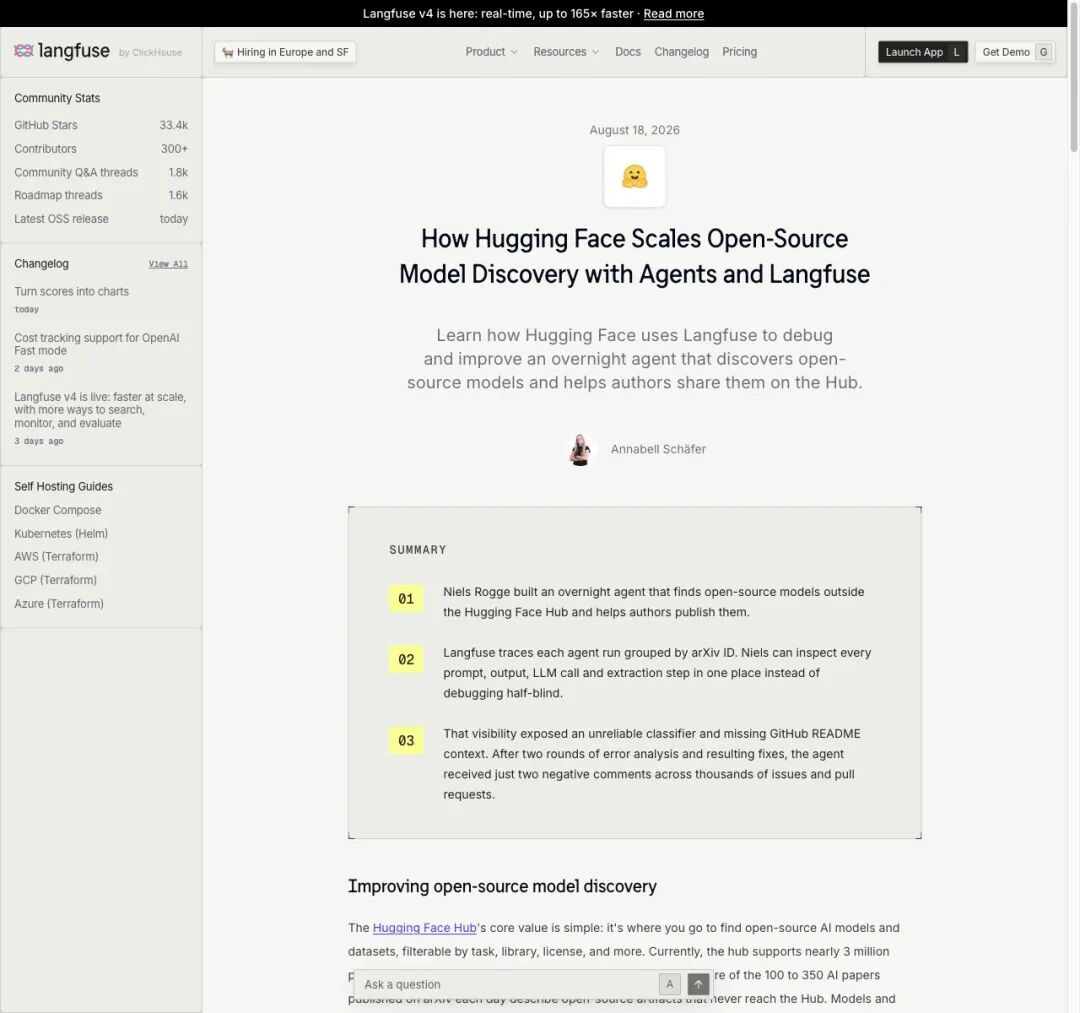
Task: Open the 'Langfuse v4 is live' changelog entry
Action: pos(101,410)
